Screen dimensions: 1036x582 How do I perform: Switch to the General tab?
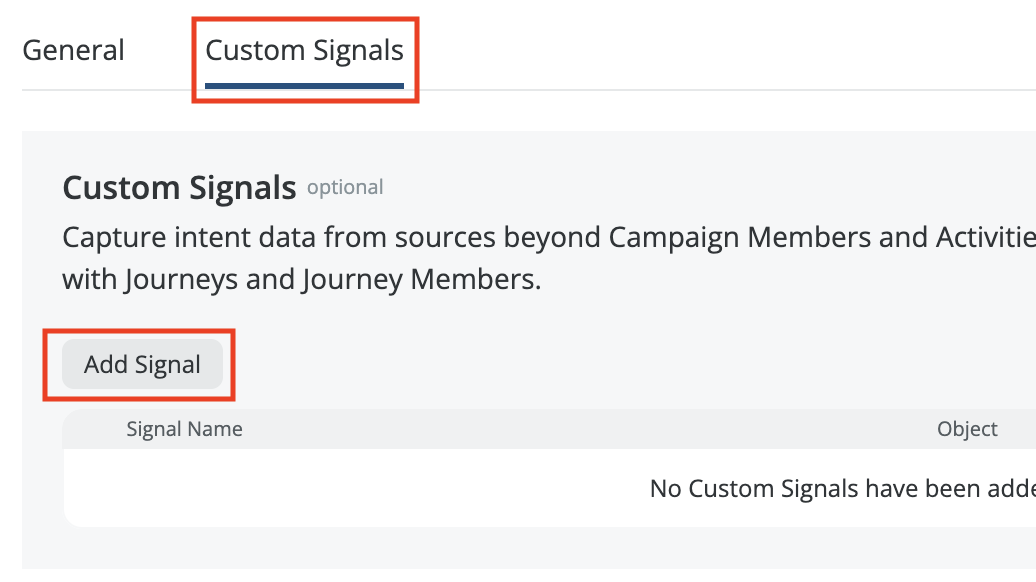point(73,50)
